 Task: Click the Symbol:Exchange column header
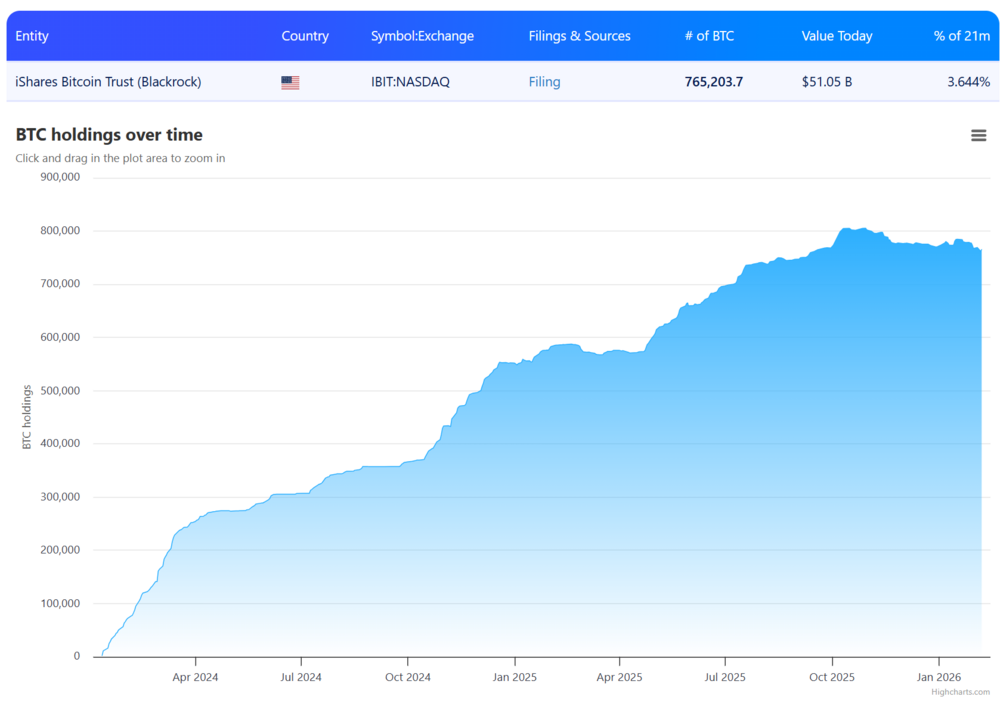pos(422,36)
